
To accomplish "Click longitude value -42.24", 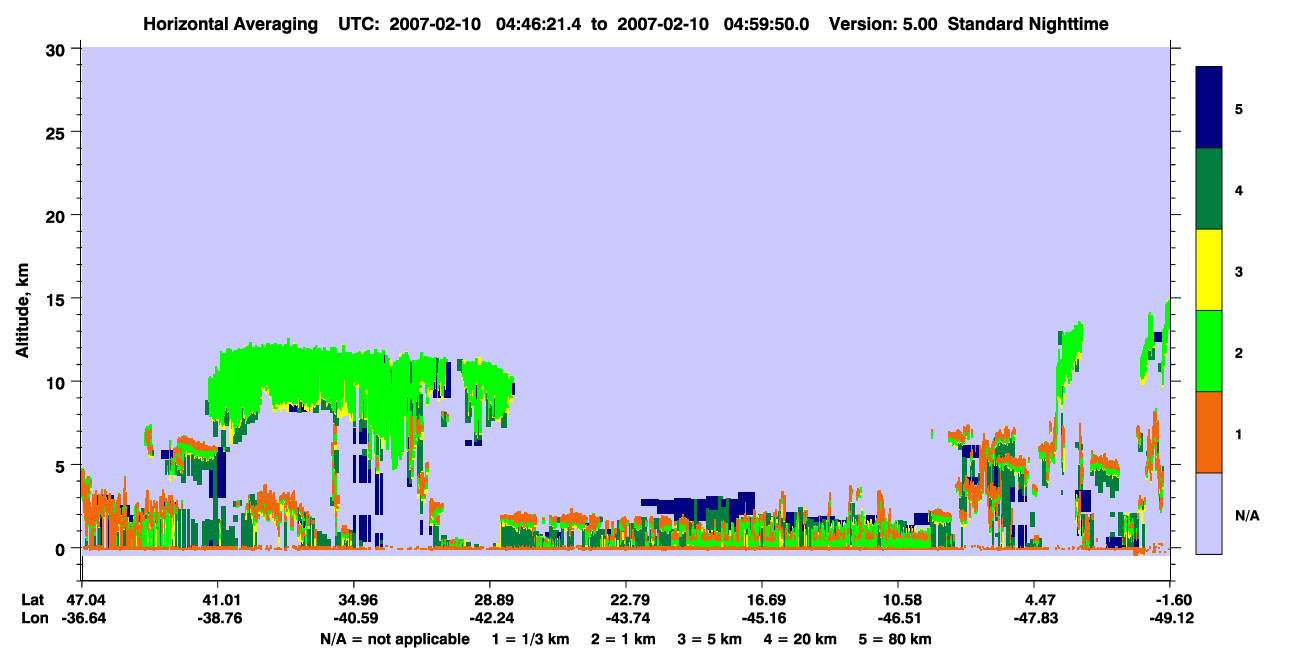I will point(490,618).
